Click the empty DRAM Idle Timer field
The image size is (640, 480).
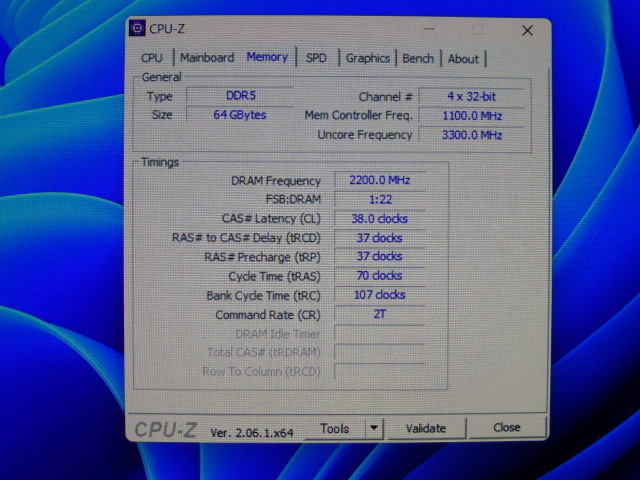pos(380,333)
